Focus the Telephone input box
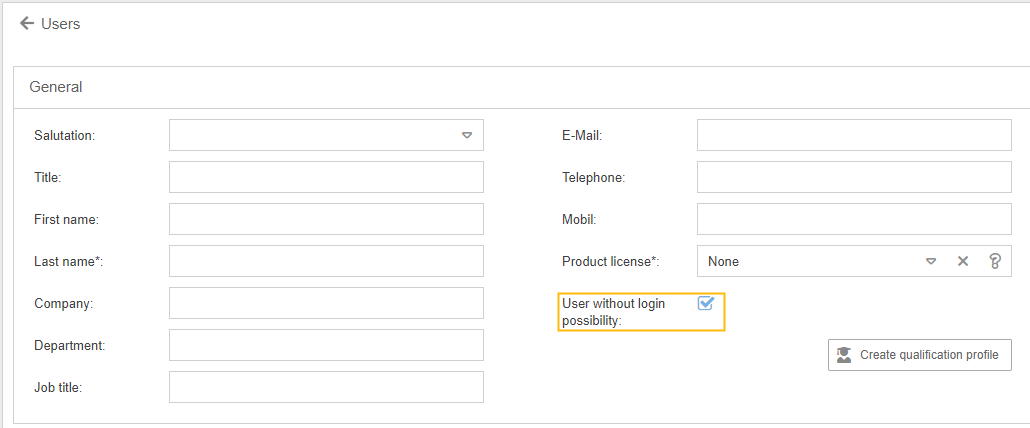 854,177
